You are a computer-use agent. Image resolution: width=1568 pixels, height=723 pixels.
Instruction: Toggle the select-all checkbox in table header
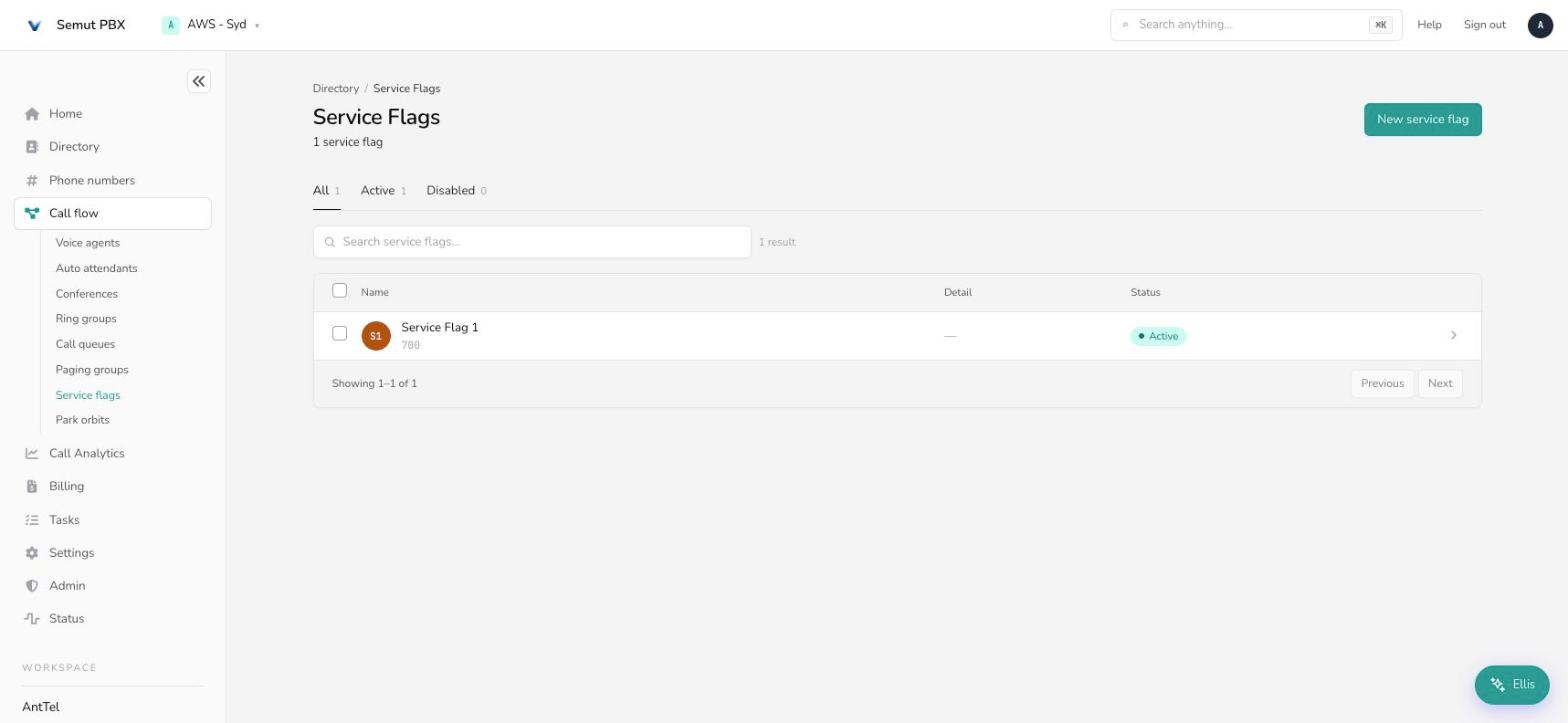340,291
